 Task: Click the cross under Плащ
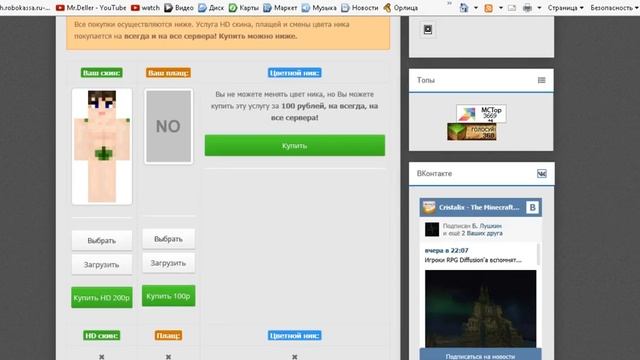click(168, 357)
